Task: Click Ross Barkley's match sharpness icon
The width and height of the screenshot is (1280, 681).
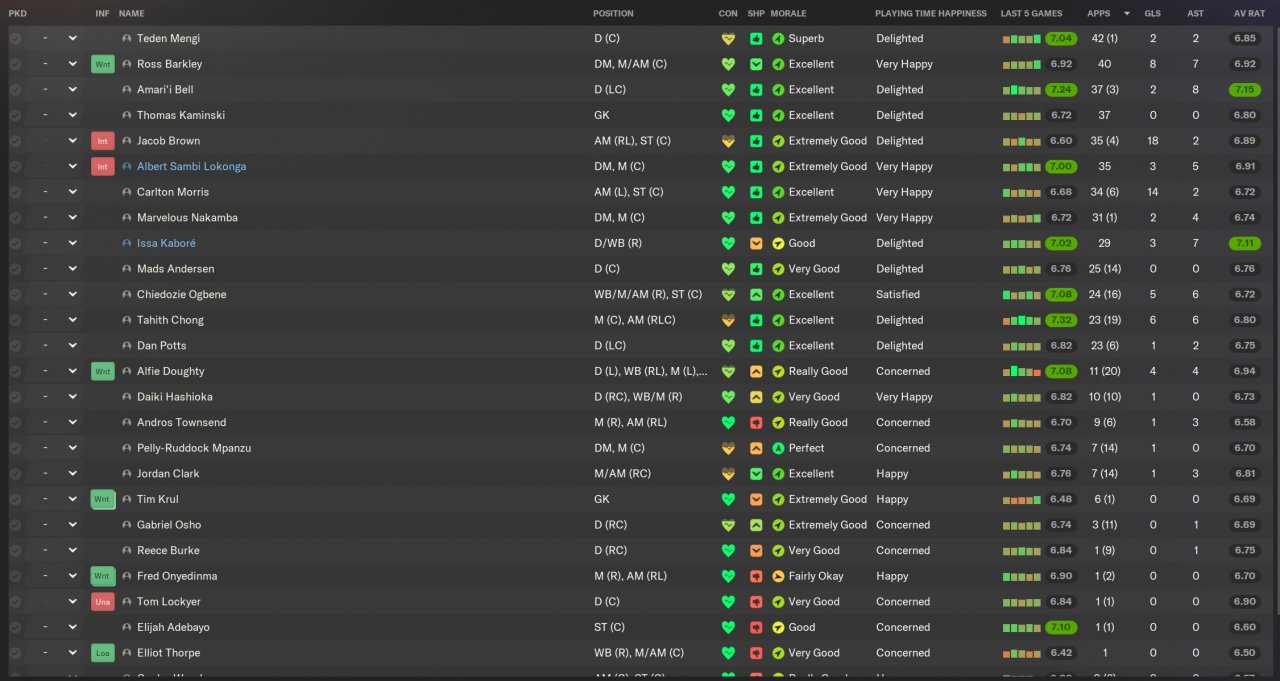Action: pyautogui.click(x=756, y=64)
